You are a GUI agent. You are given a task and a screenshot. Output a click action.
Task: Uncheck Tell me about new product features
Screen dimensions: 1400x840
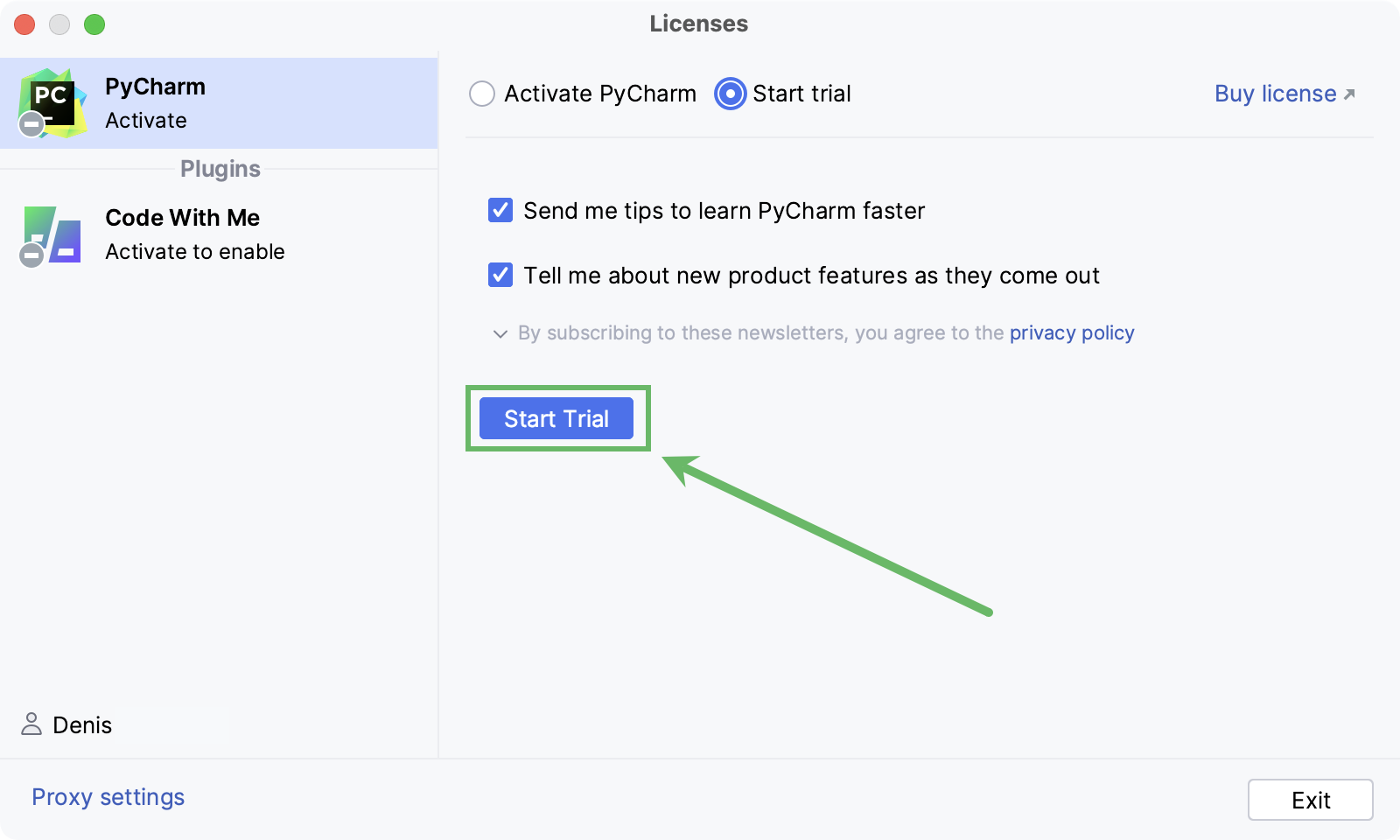(x=500, y=276)
